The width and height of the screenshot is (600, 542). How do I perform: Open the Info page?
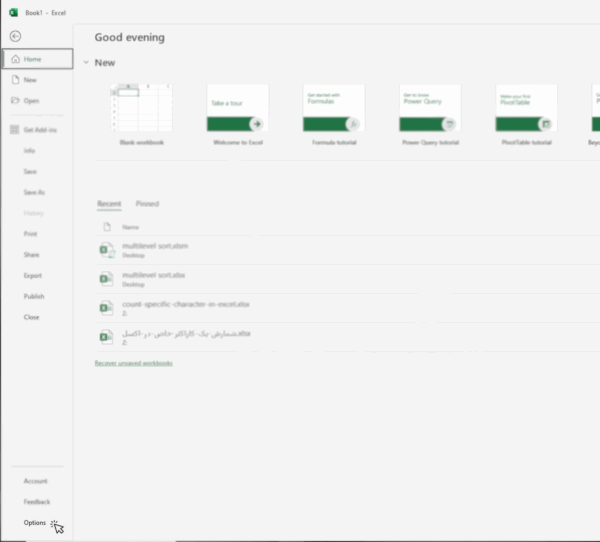[x=38, y=150]
